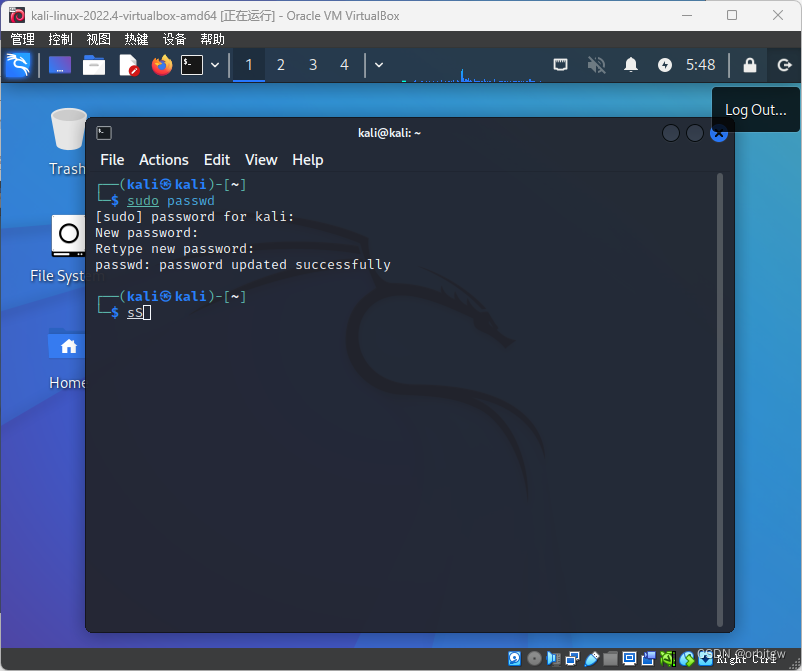Expand the terminal launcher dropdown arrow
This screenshot has height=671, width=802.
[215, 65]
